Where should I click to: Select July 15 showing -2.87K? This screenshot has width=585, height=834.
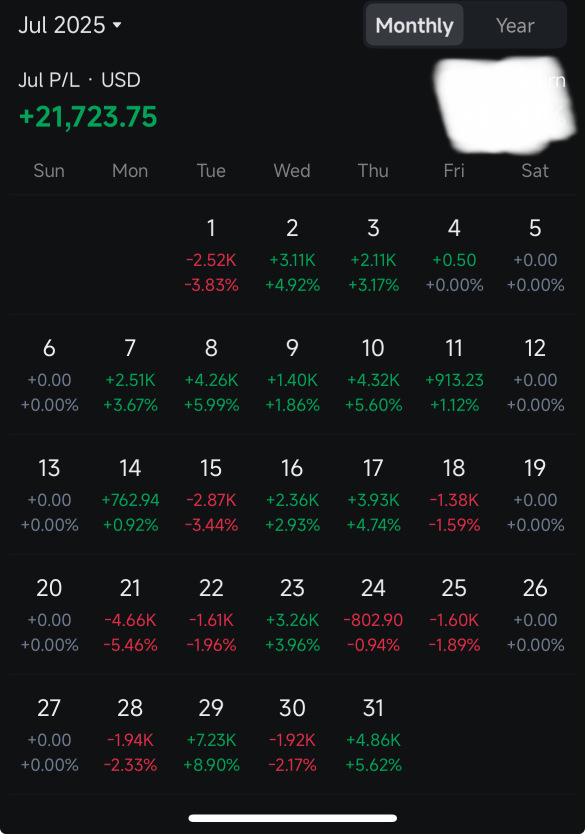pos(211,496)
